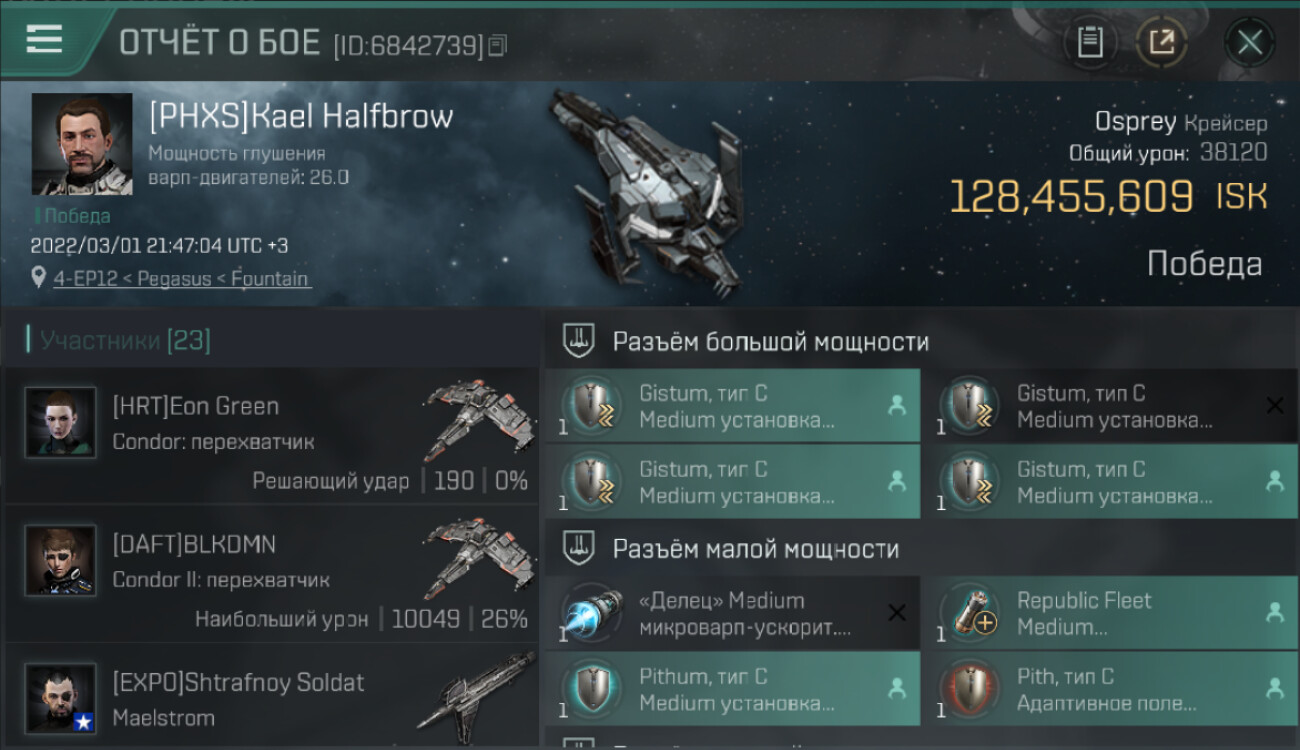Open the Pithum type C module
Image resolution: width=1300 pixels, height=750 pixels.
pyautogui.click(x=733, y=689)
